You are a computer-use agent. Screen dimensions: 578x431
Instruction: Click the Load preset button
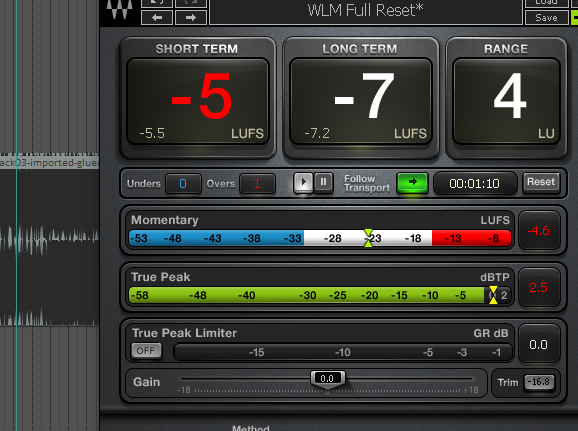[546, 2]
